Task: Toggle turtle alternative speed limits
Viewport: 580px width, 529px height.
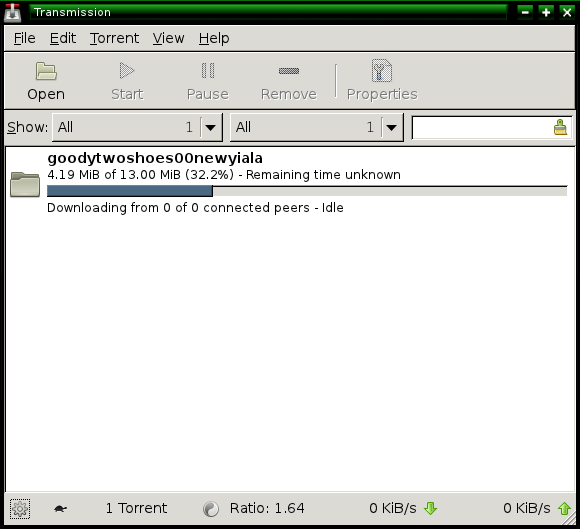Action: click(60, 509)
